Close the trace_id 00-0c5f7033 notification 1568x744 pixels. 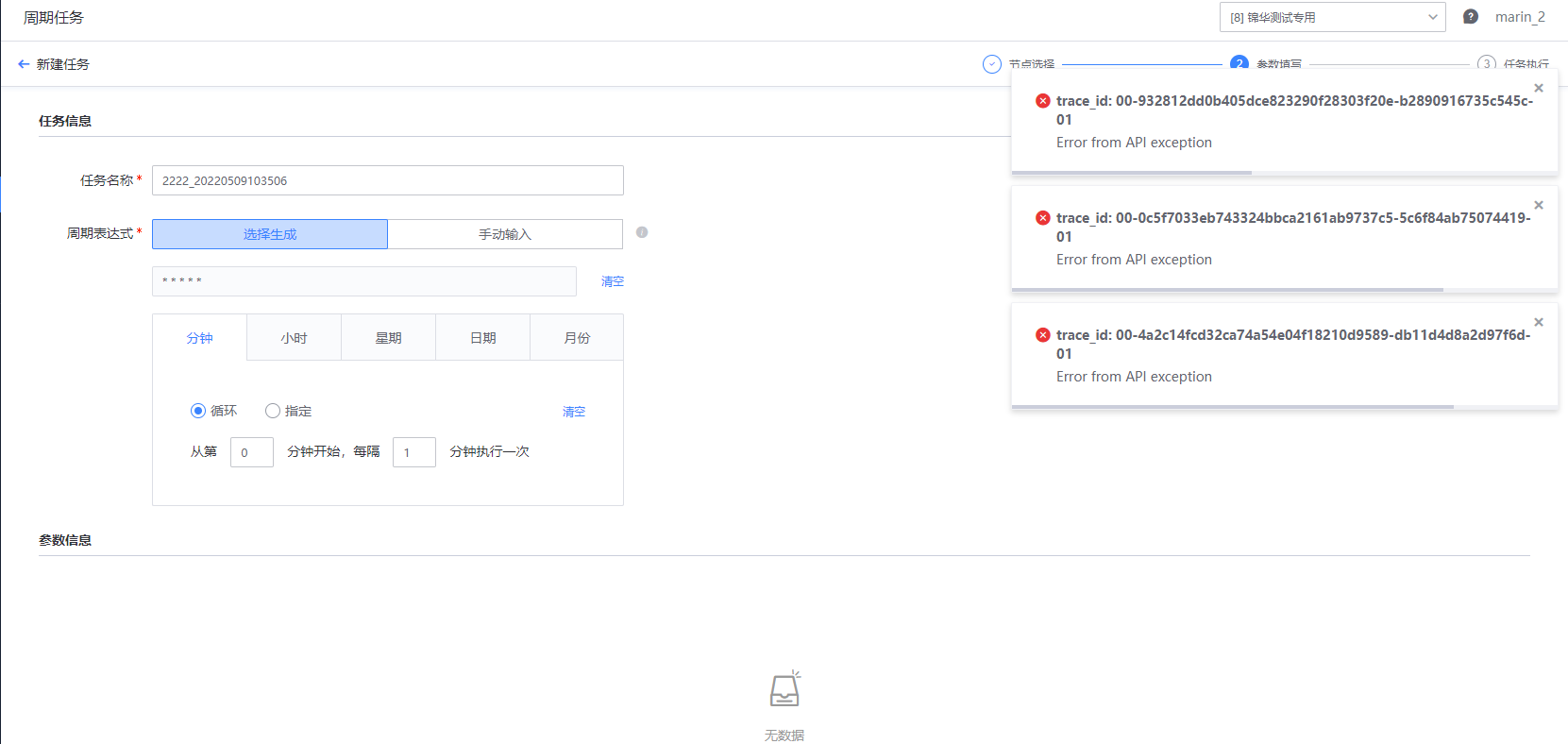pyautogui.click(x=1539, y=205)
